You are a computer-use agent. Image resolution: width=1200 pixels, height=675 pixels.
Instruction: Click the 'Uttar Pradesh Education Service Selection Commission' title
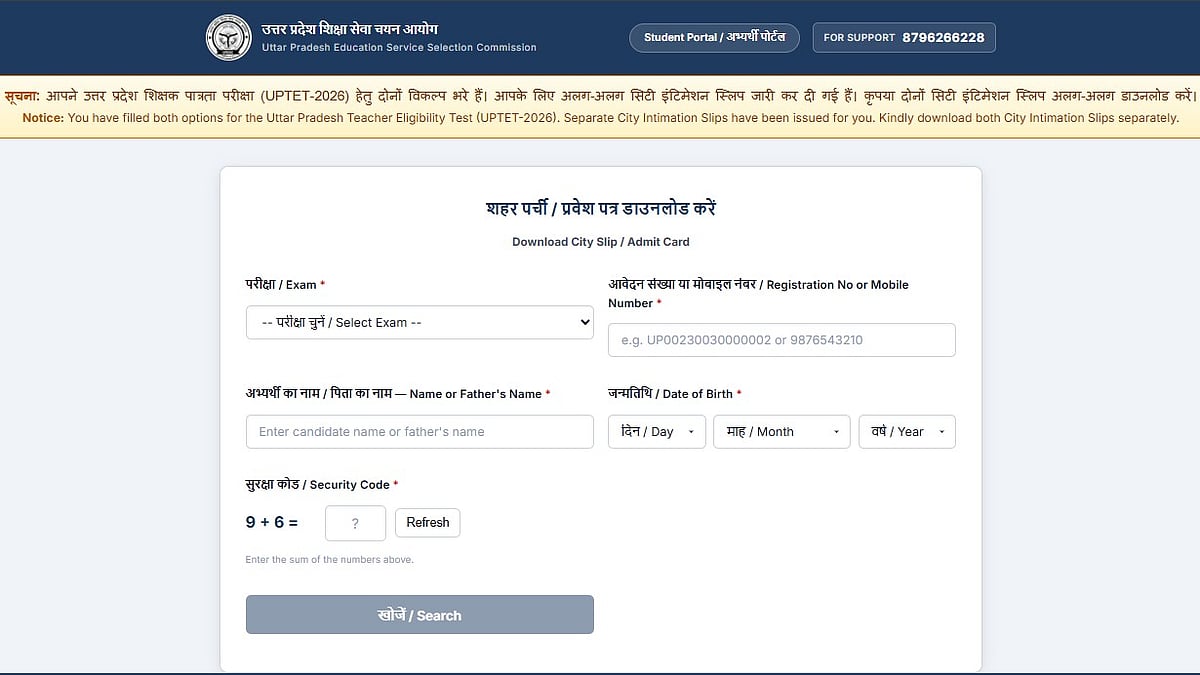399,48
